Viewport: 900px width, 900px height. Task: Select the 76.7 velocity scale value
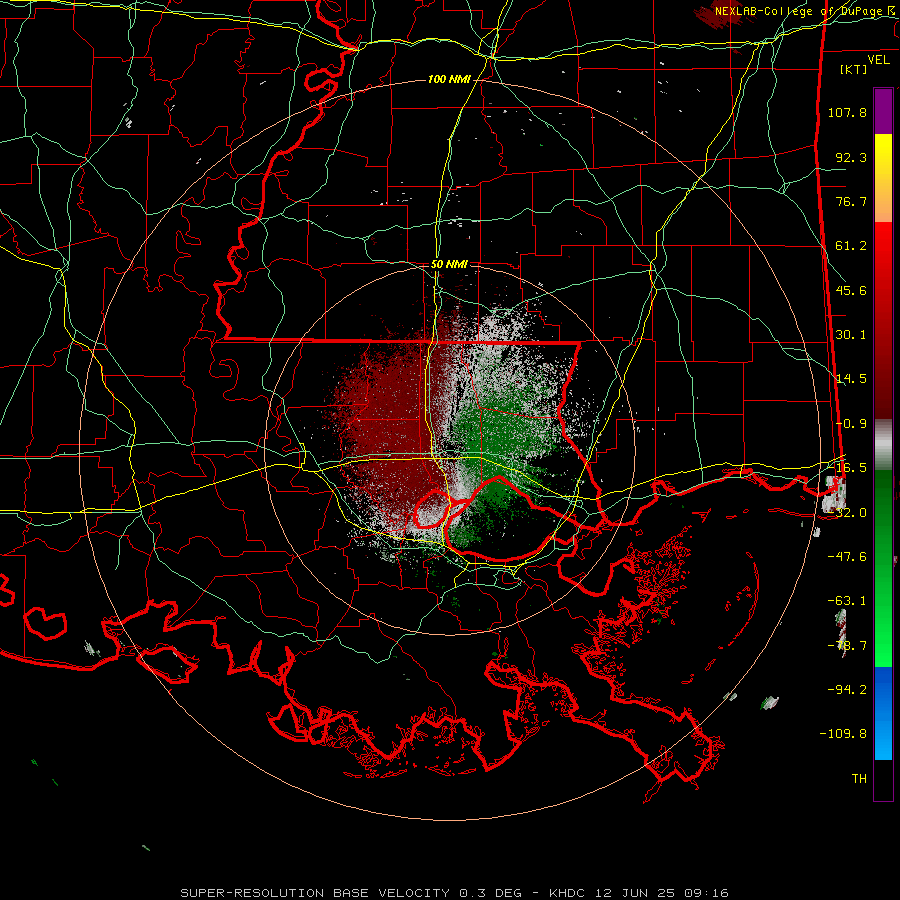[851, 201]
